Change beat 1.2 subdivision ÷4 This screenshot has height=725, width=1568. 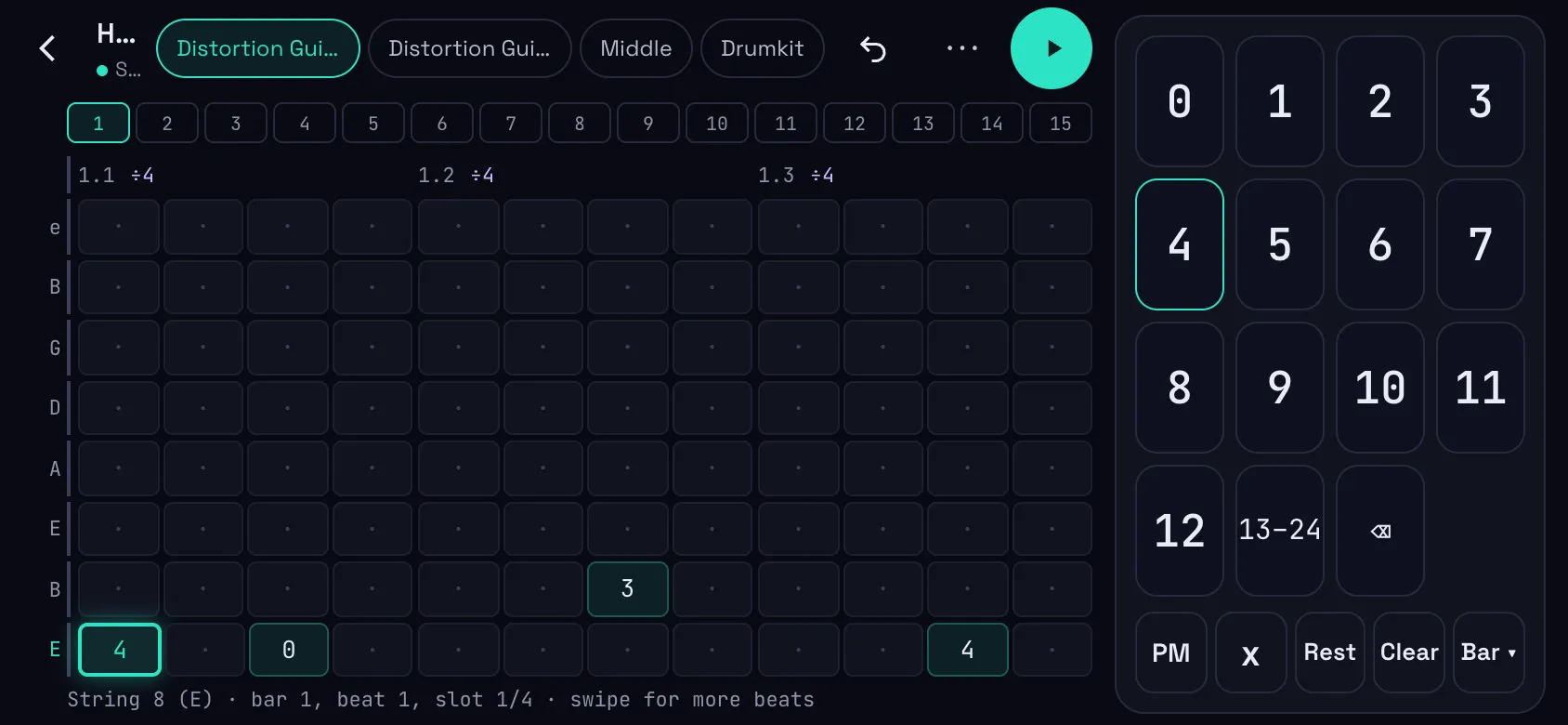(x=482, y=176)
